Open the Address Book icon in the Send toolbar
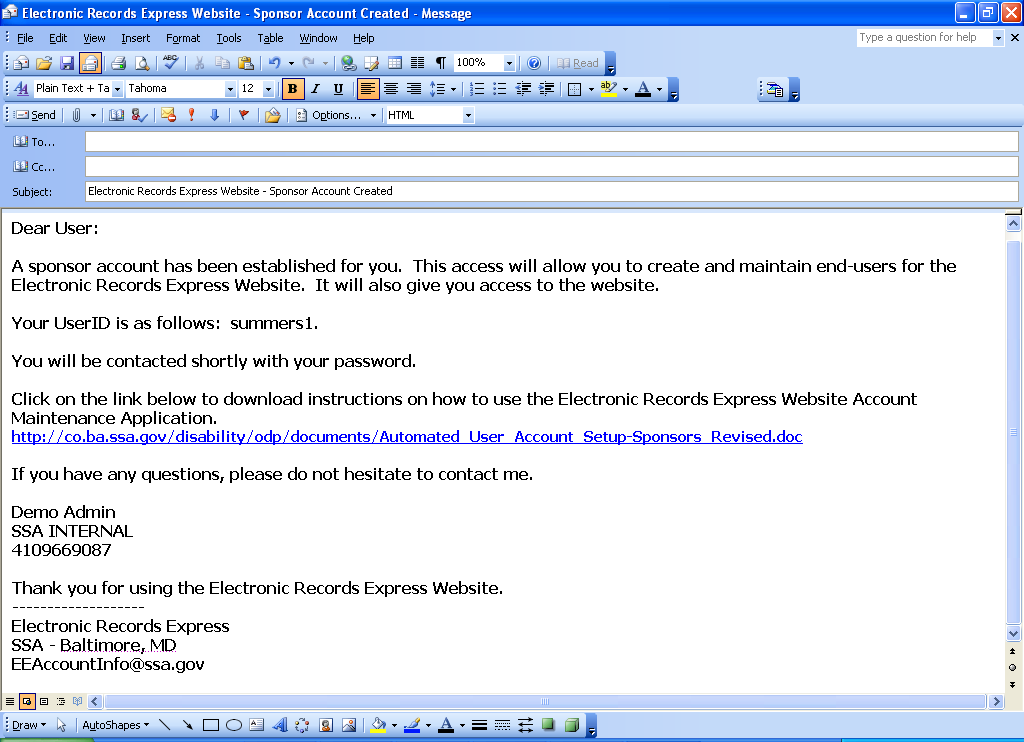Viewport: 1024px width, 742px height. pos(116,116)
